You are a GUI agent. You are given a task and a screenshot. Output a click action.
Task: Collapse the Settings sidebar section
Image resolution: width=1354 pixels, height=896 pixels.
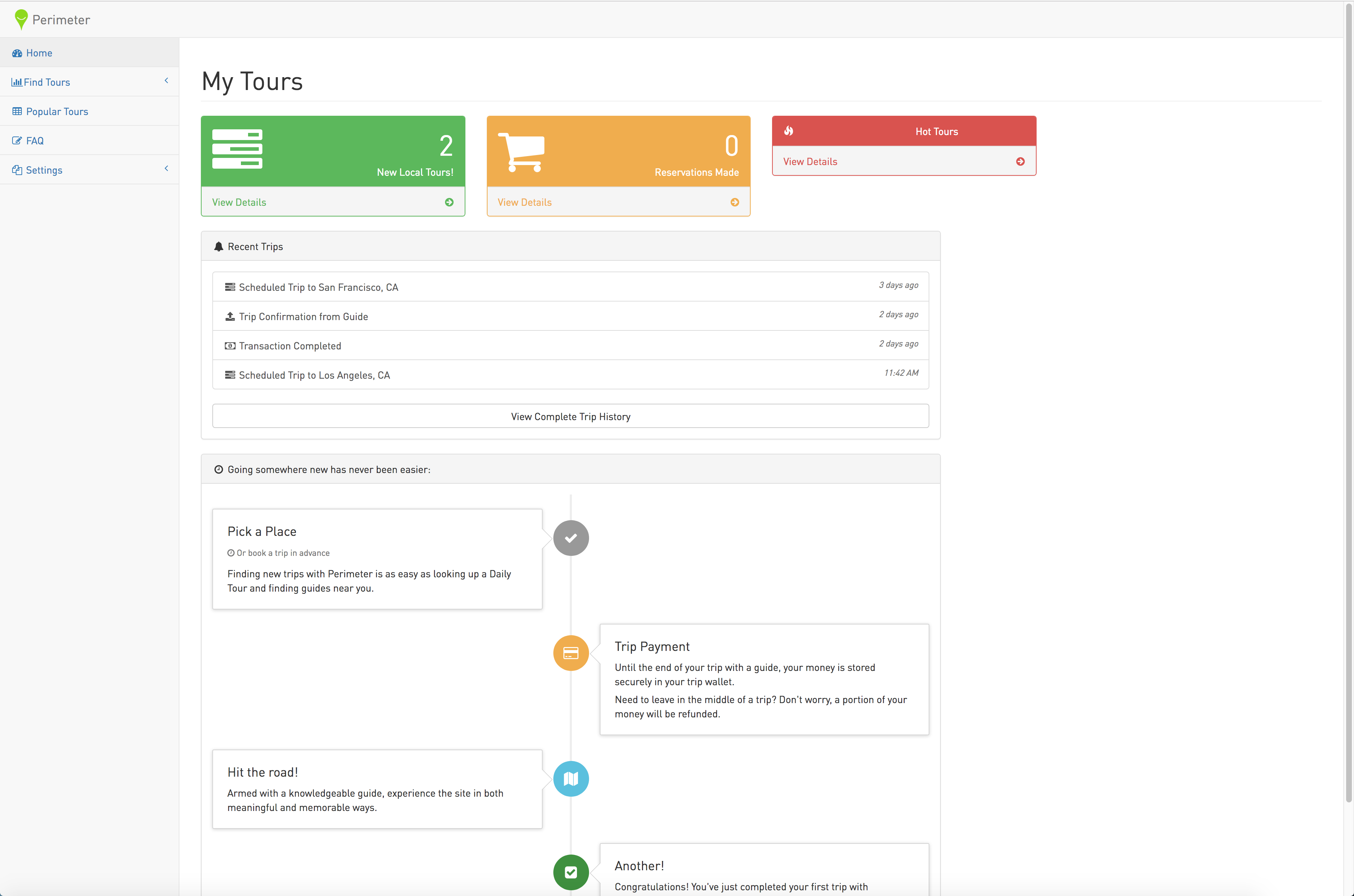tap(166, 169)
